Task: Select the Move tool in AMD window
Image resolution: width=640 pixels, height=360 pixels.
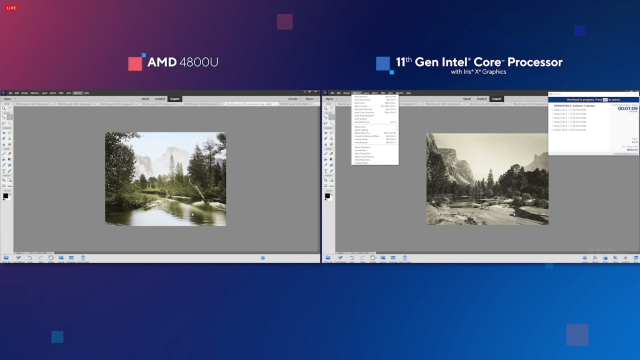Action: [x=4, y=118]
